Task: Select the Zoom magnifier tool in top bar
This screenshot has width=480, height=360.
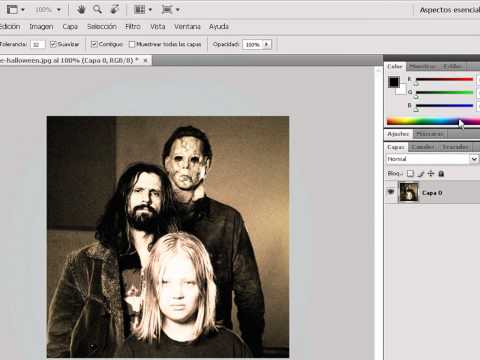Action: (98, 9)
